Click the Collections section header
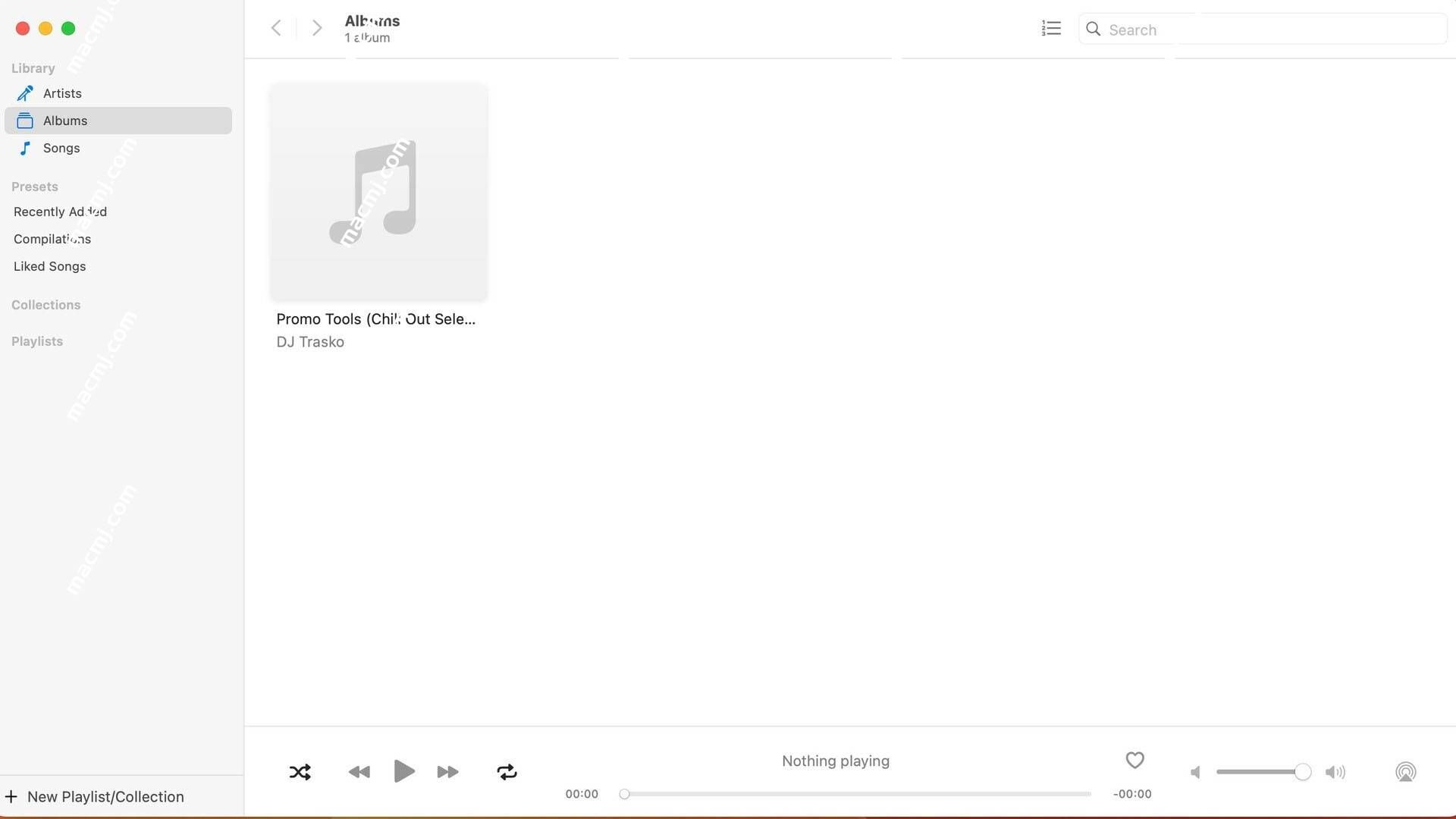Screen dimensions: 1456x819 45,305
